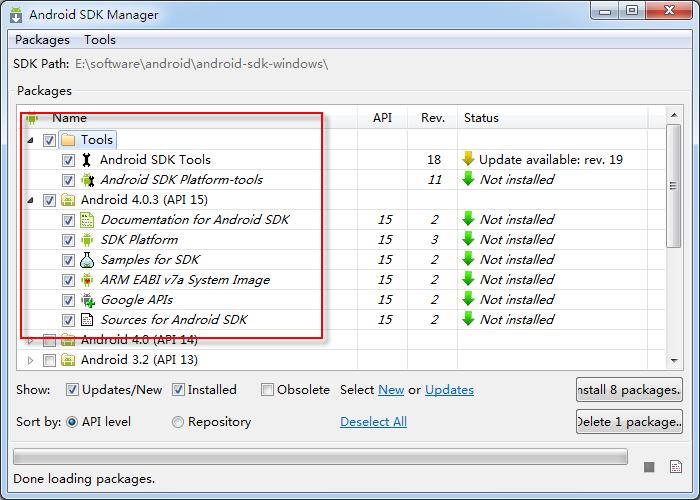Screen dimensions: 700x500
Task: Uncheck the Samples for SDK checkbox
Action: pos(68,260)
